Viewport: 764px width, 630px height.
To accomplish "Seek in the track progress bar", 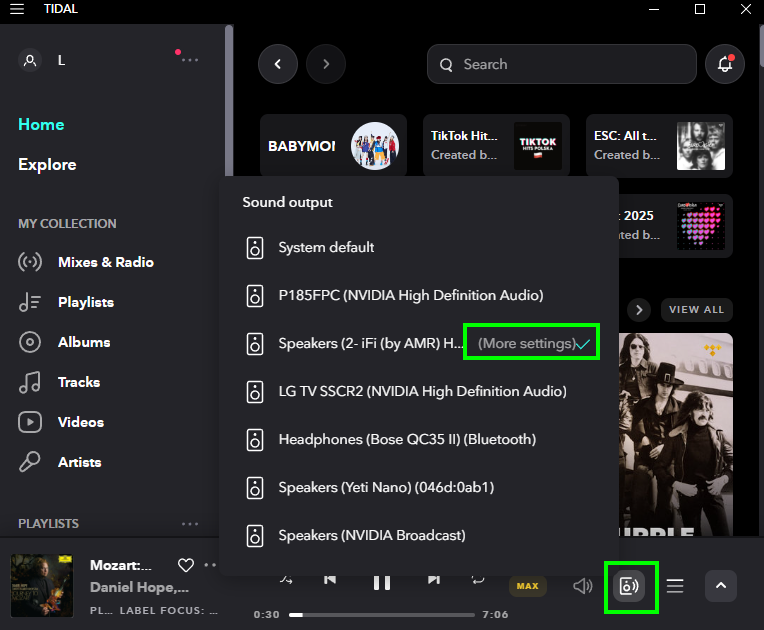I will (382, 615).
